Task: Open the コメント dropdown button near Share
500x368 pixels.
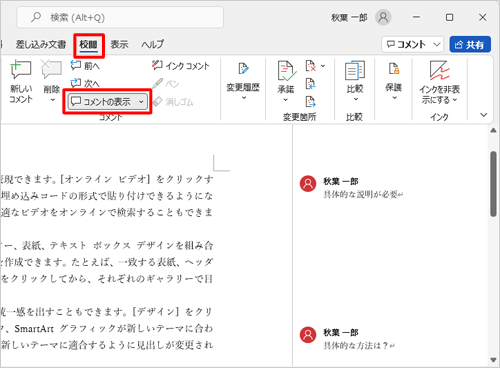Action: (x=412, y=44)
